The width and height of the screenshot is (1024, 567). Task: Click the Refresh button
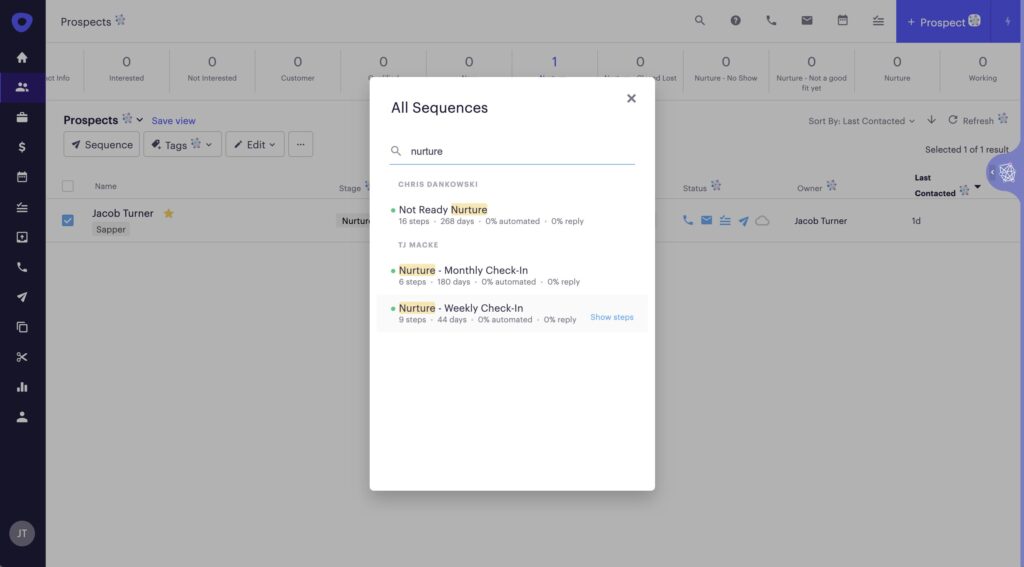971,120
